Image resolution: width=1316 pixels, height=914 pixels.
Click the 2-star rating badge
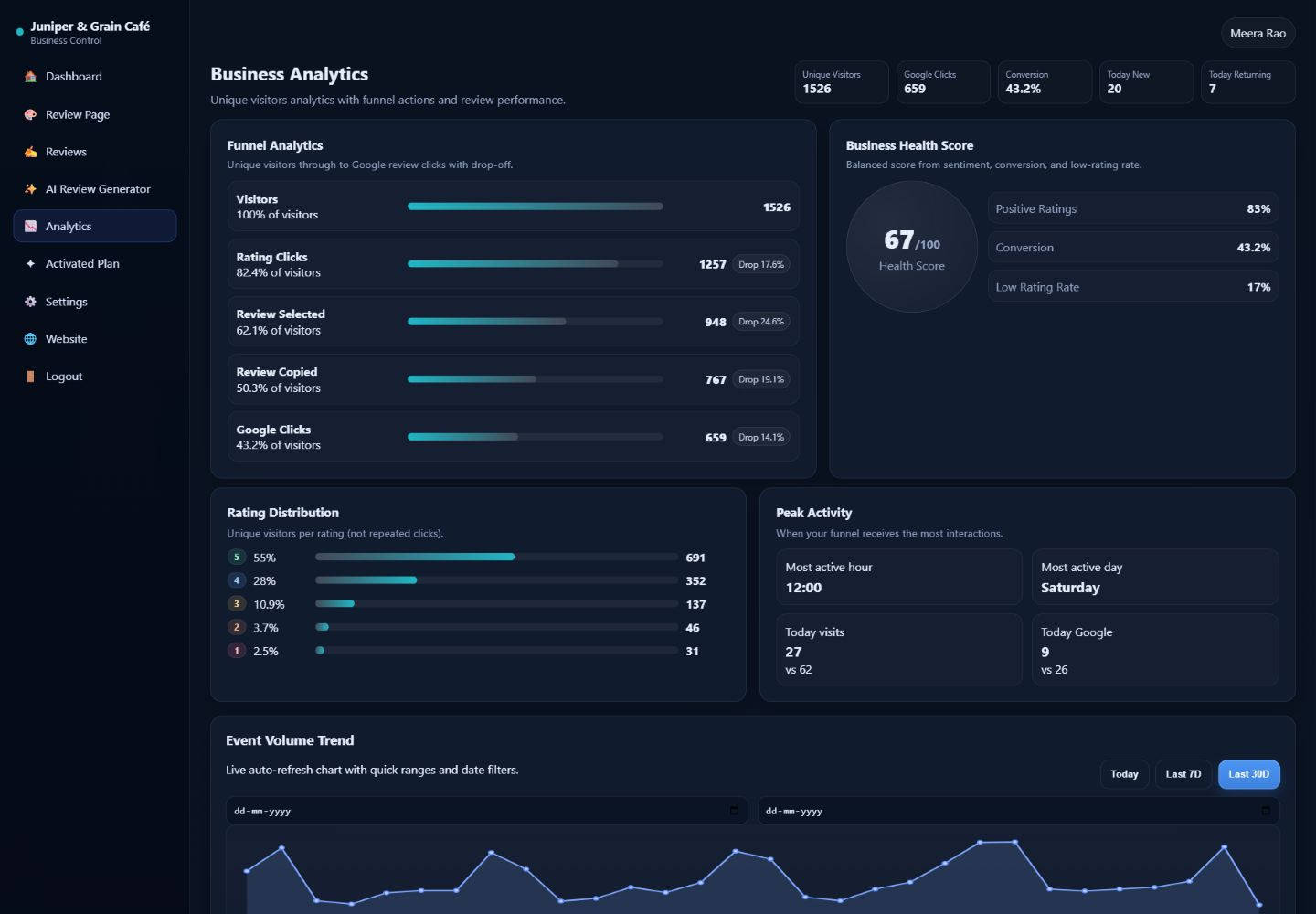pyautogui.click(x=237, y=628)
